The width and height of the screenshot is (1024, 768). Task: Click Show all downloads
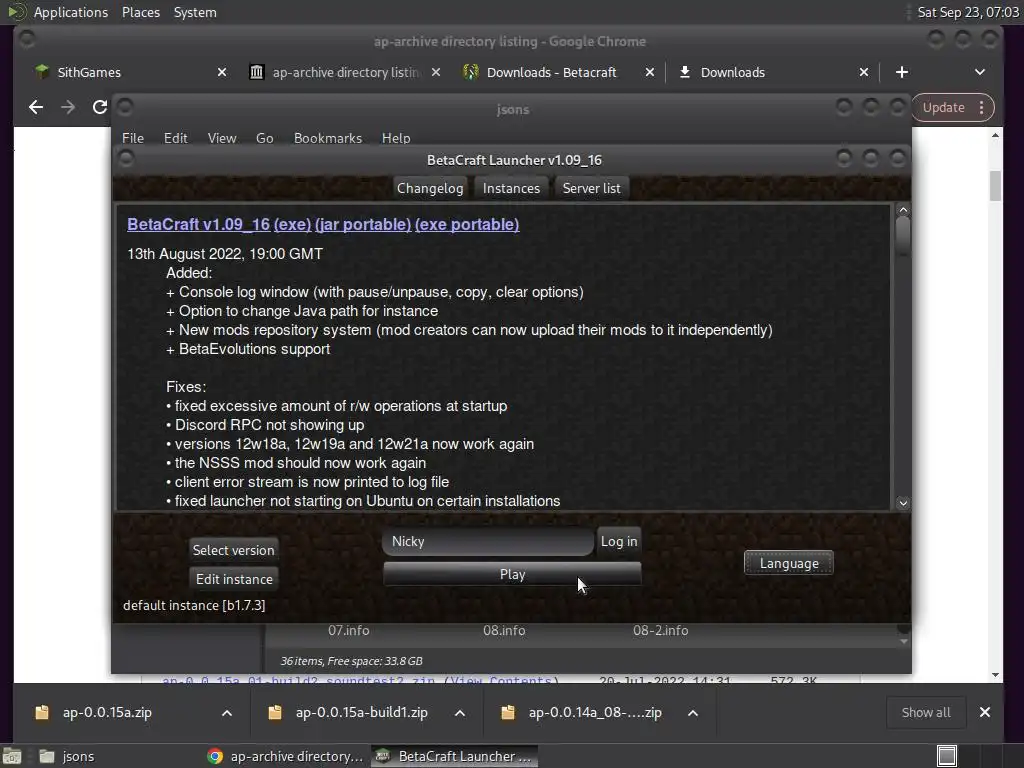tap(926, 712)
